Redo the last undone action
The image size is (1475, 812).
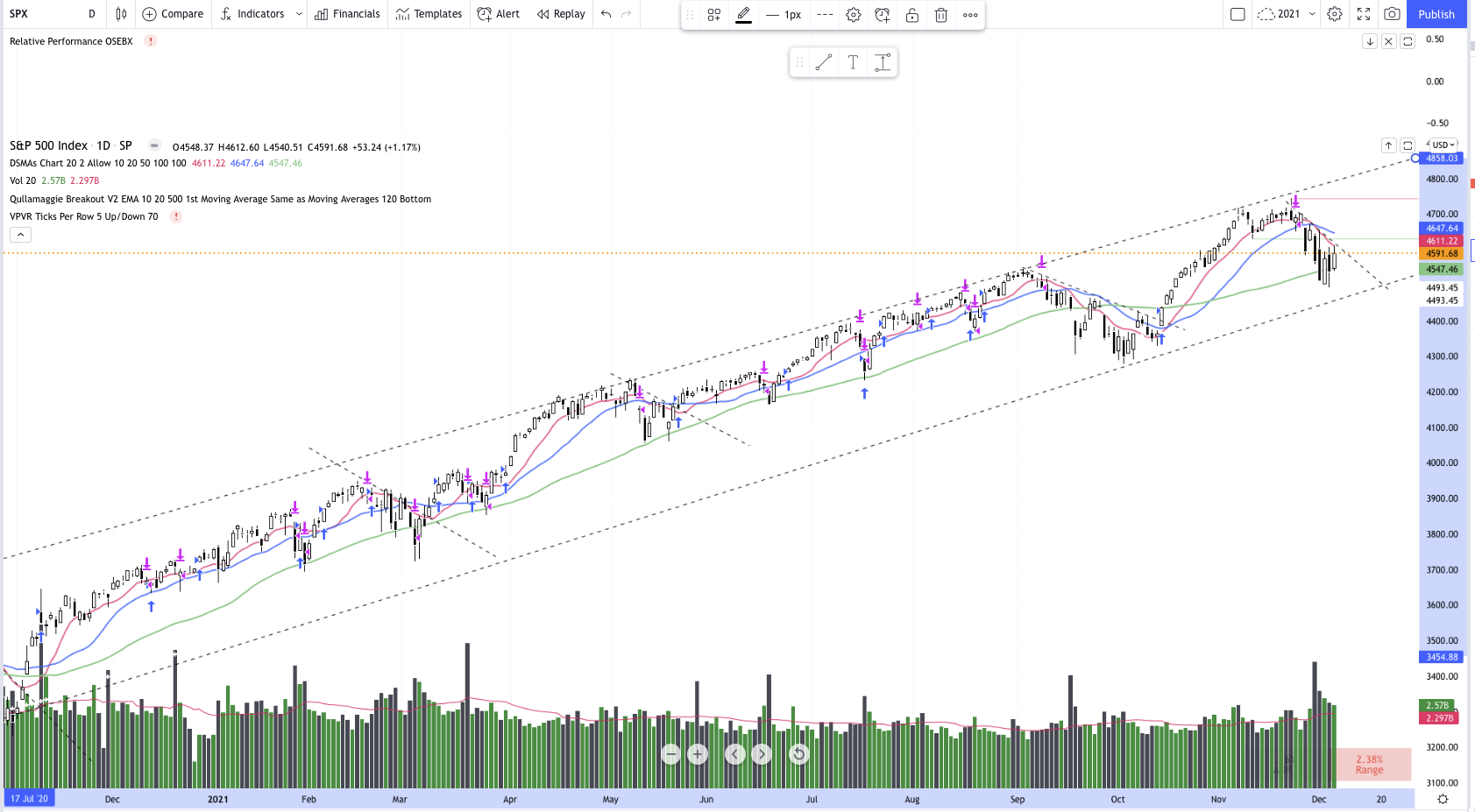point(626,14)
